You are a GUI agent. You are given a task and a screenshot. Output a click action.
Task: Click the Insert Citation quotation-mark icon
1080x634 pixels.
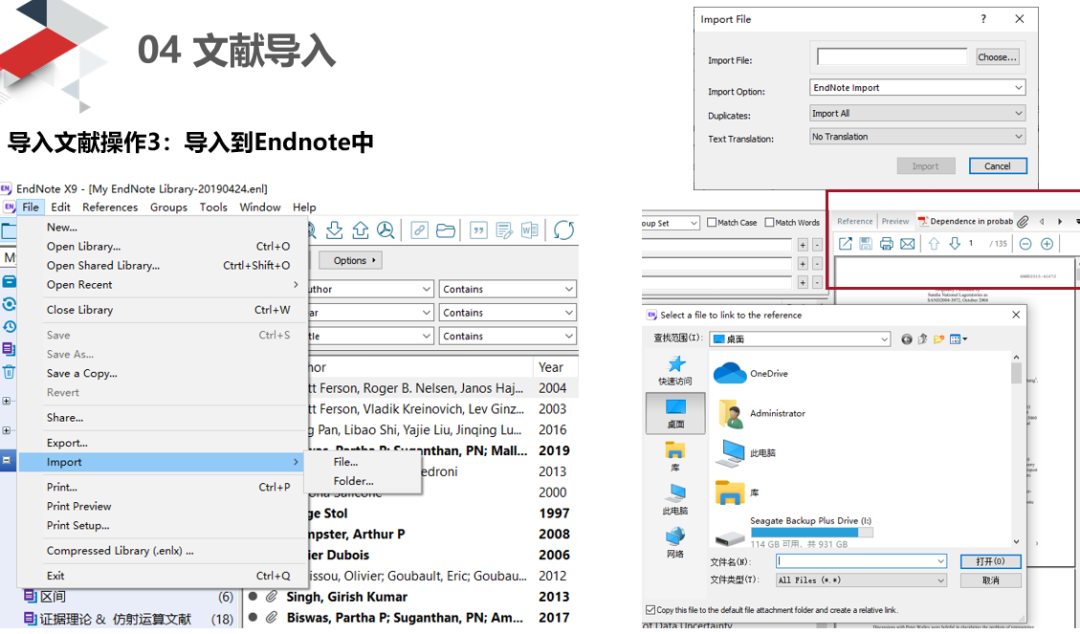(478, 230)
